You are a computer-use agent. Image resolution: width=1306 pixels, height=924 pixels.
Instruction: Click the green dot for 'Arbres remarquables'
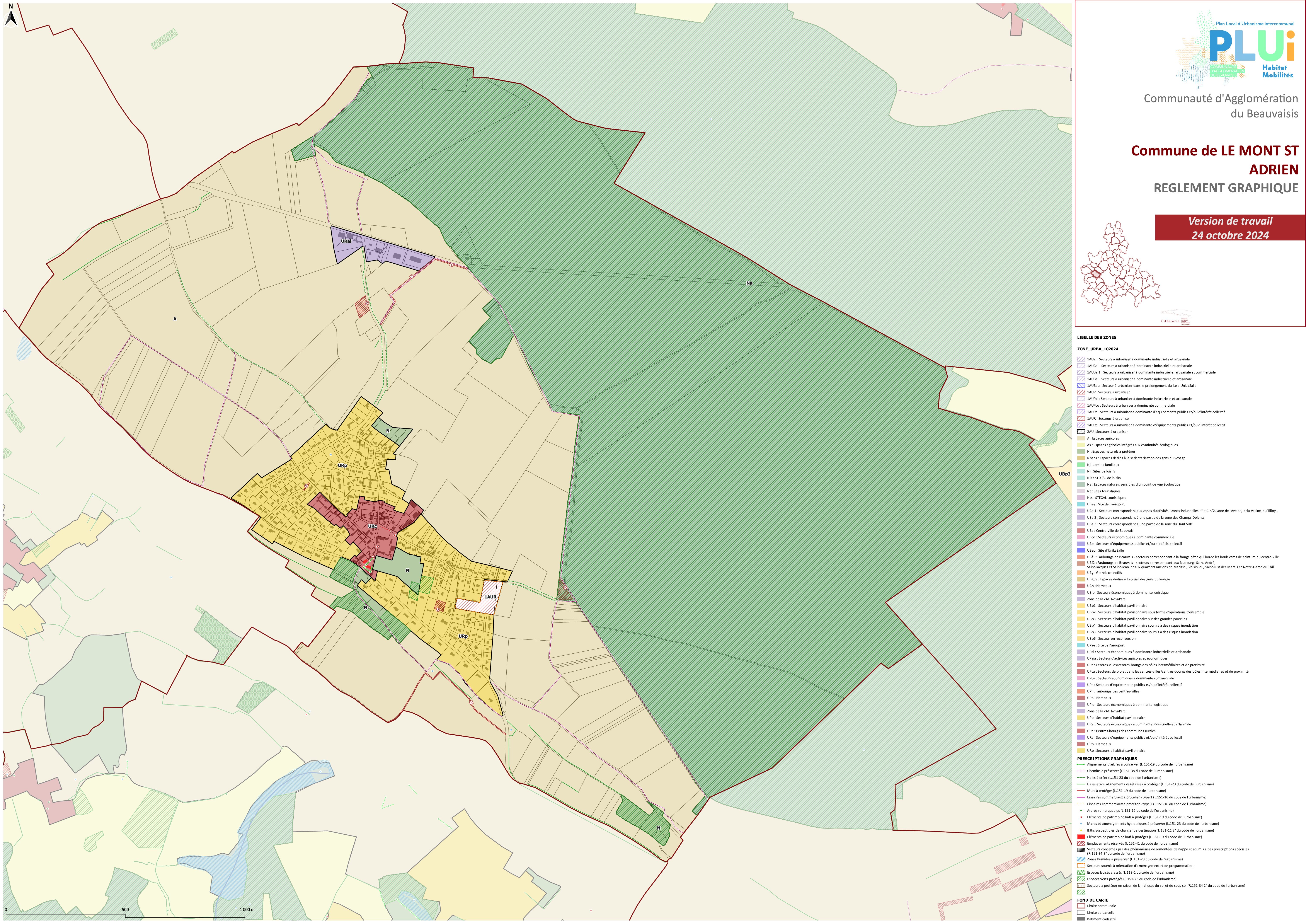[x=1081, y=811]
